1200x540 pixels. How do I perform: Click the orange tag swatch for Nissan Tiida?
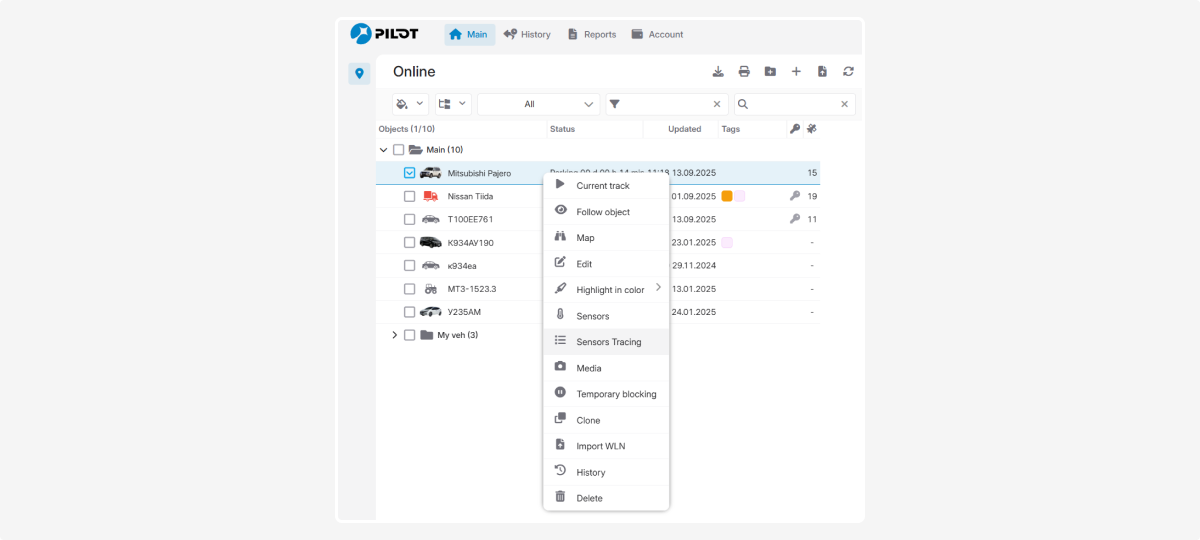click(727, 196)
